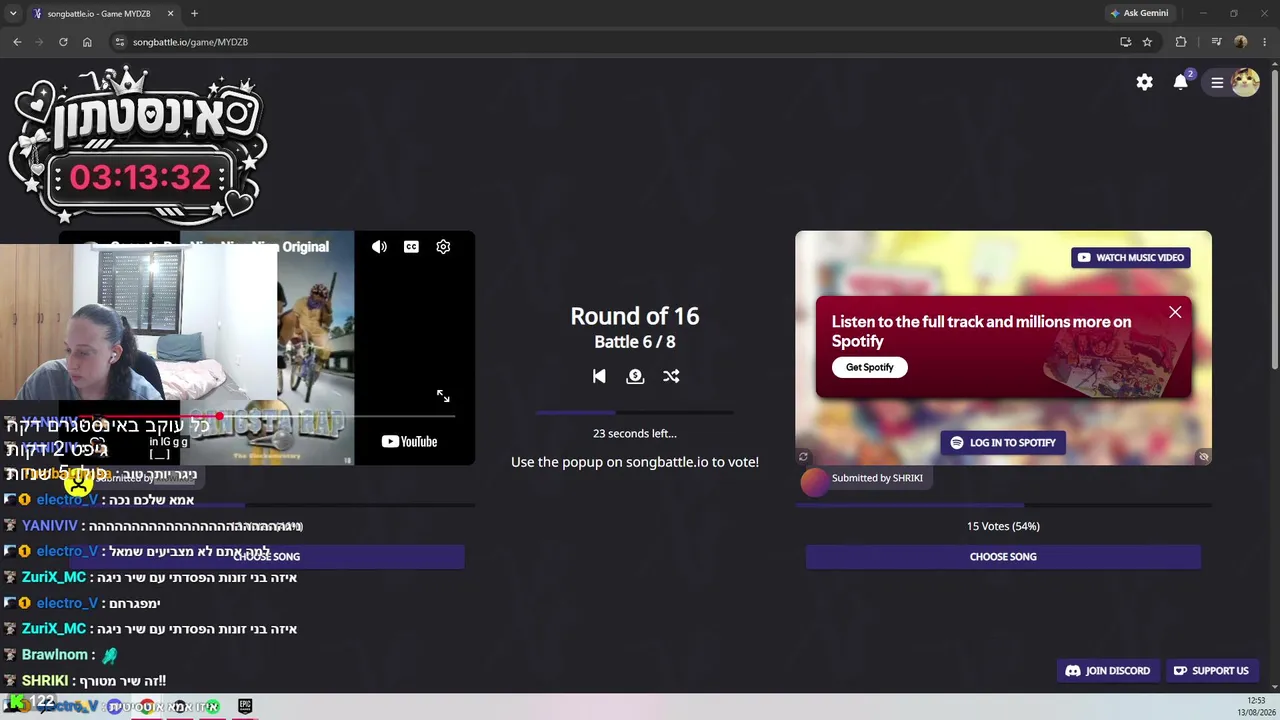
Task: Open the hamburger menu beside cat avatar
Action: tap(1217, 83)
